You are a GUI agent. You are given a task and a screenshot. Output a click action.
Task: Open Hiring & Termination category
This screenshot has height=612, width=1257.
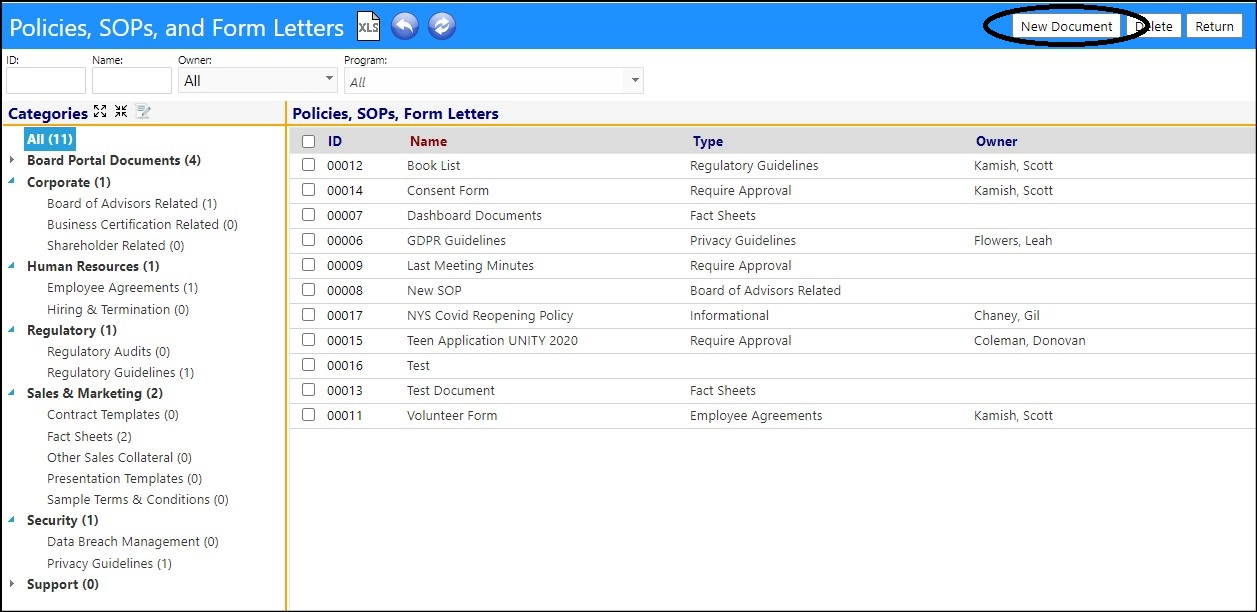click(x=118, y=309)
